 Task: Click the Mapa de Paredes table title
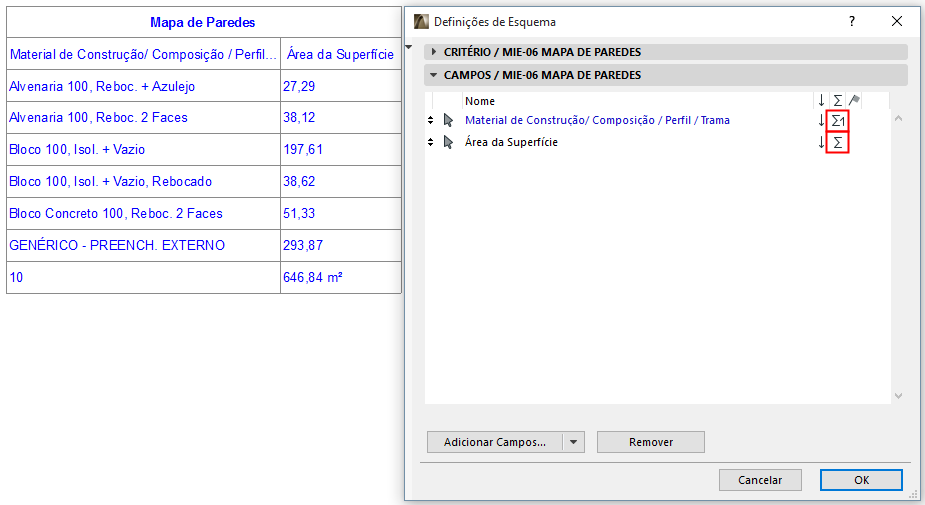coord(202,22)
